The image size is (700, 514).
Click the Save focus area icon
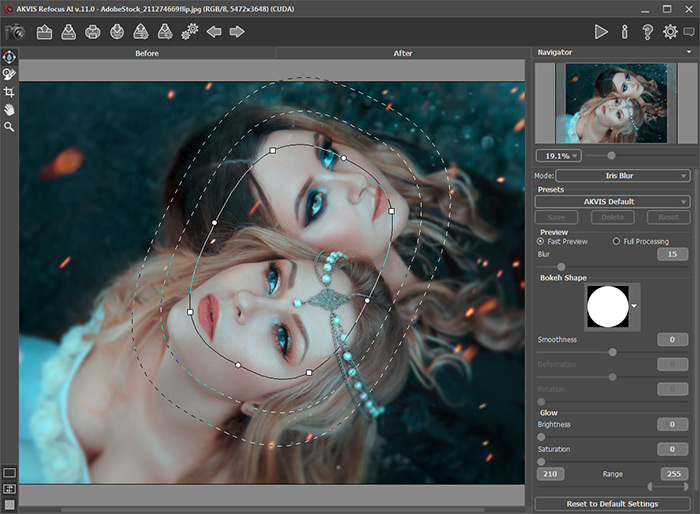pyautogui.click(x=165, y=32)
